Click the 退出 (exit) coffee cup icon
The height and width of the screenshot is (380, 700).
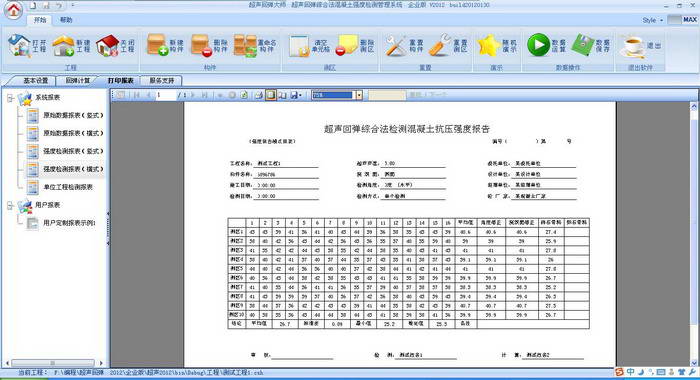click(x=632, y=46)
